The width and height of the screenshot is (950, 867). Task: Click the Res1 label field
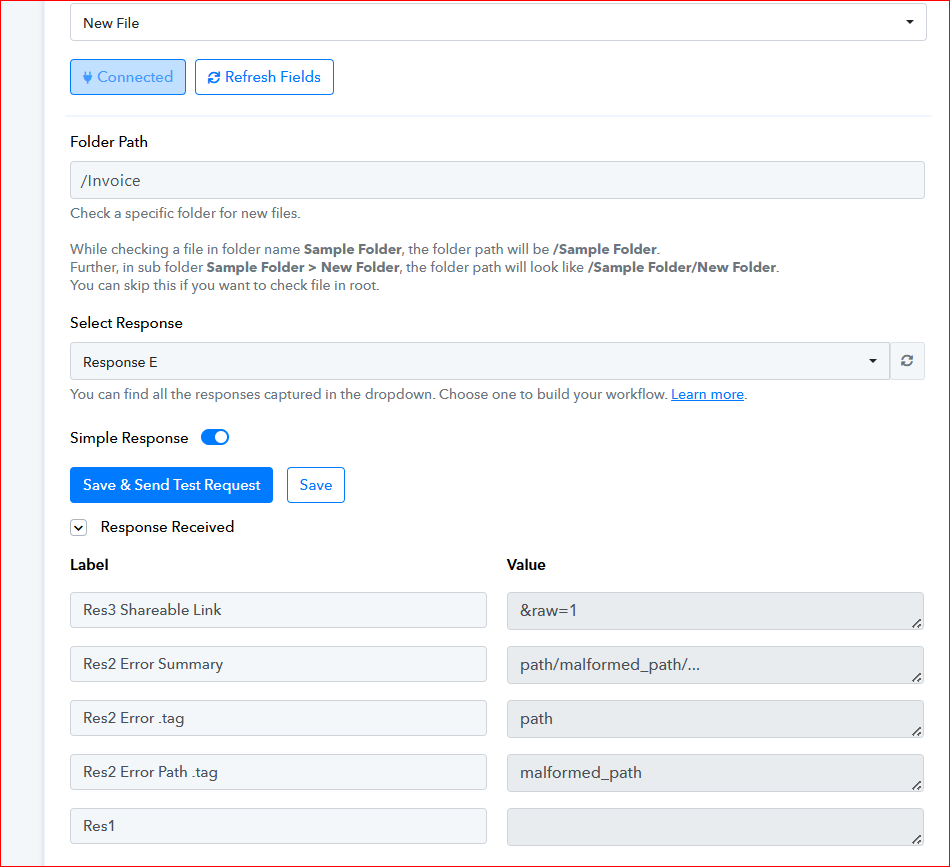coord(278,826)
